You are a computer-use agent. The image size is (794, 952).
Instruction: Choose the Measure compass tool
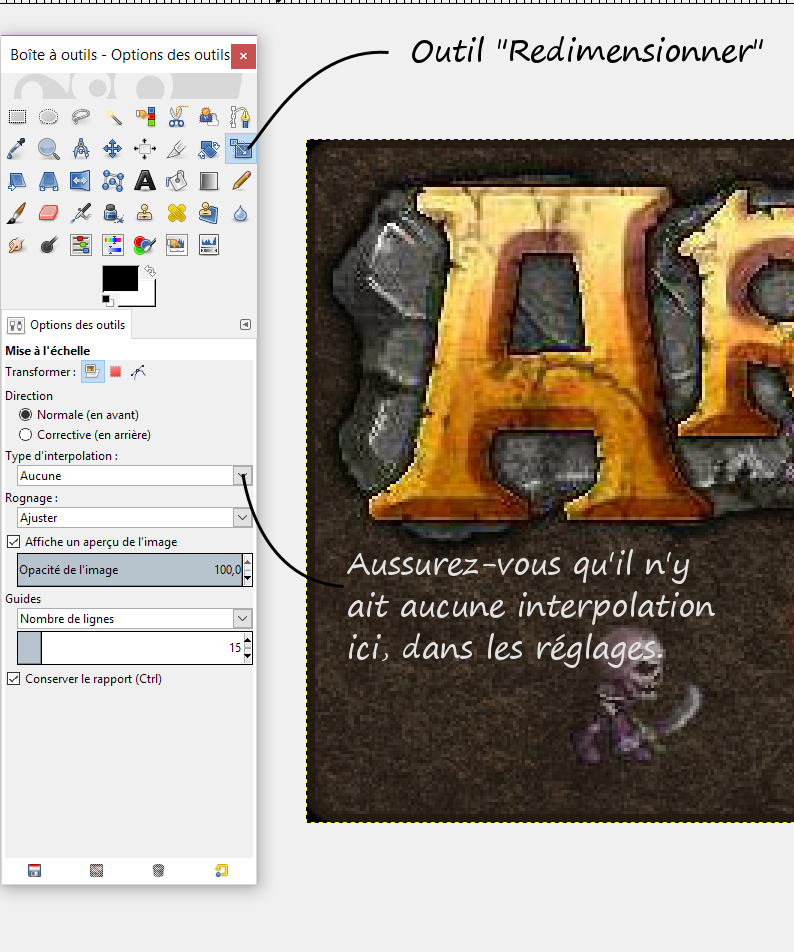[81, 149]
